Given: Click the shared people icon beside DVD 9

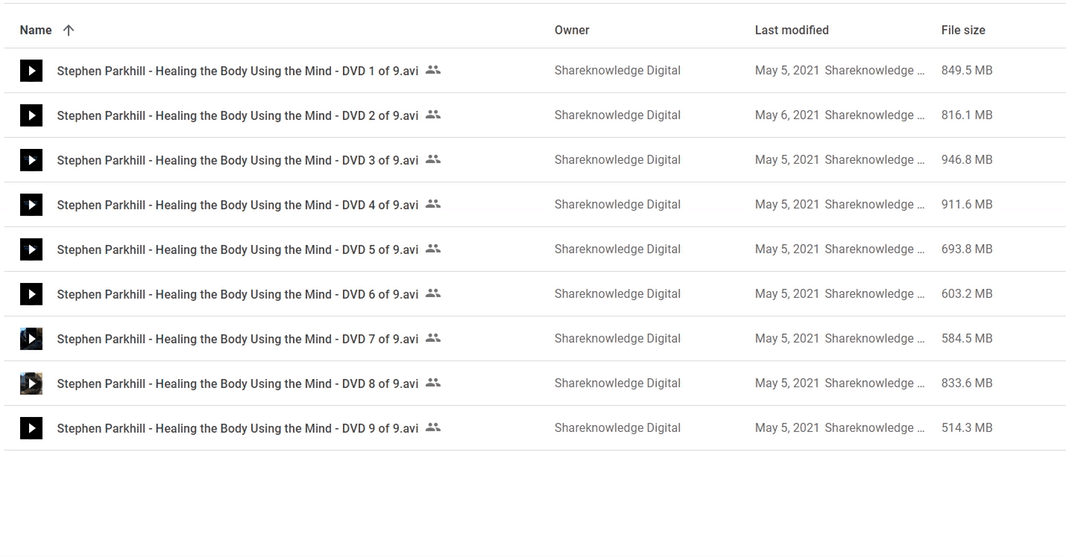Looking at the screenshot, I should pos(433,428).
